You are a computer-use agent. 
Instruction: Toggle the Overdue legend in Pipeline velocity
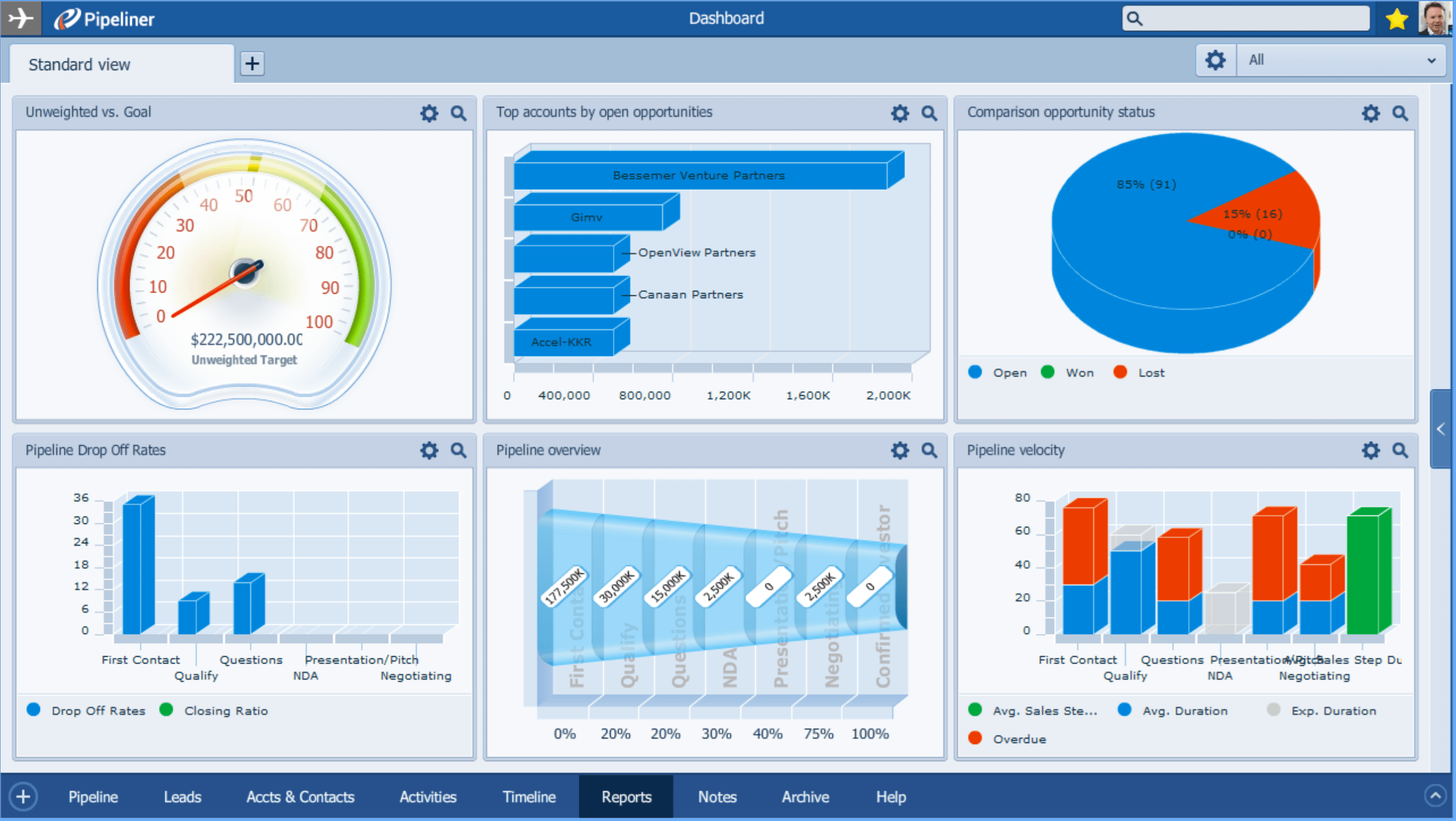tap(1009, 738)
